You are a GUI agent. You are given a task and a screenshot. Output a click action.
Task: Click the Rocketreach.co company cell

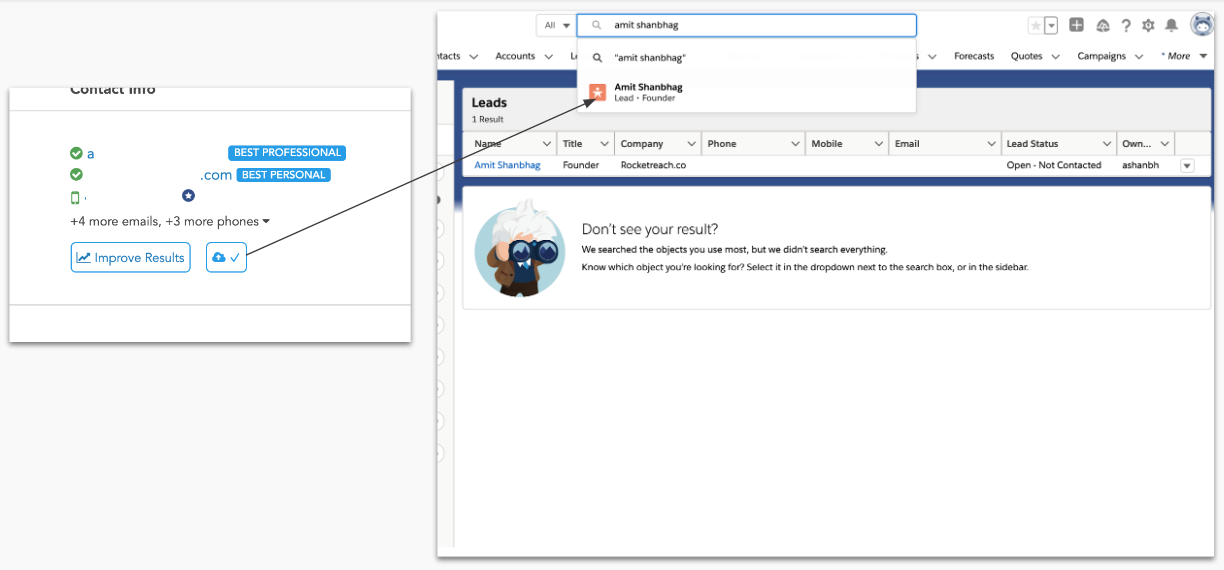[x=653, y=165]
